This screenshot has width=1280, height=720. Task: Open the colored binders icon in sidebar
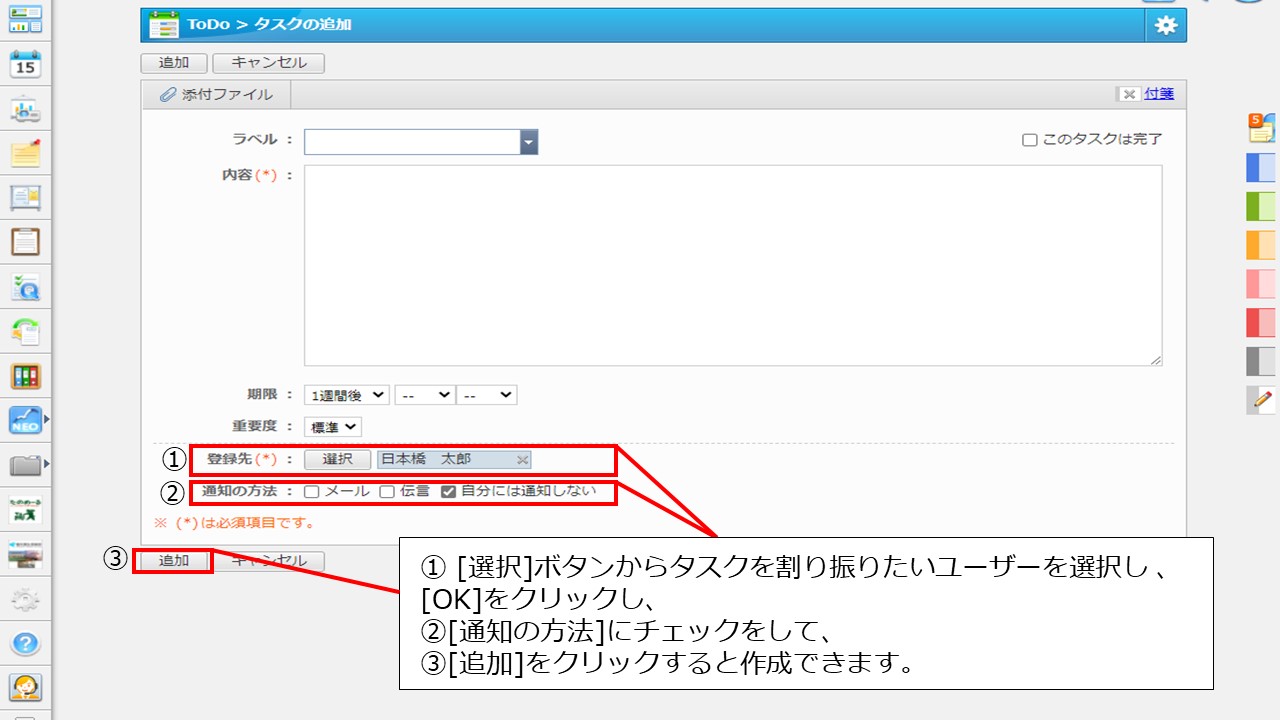pyautogui.click(x=25, y=376)
